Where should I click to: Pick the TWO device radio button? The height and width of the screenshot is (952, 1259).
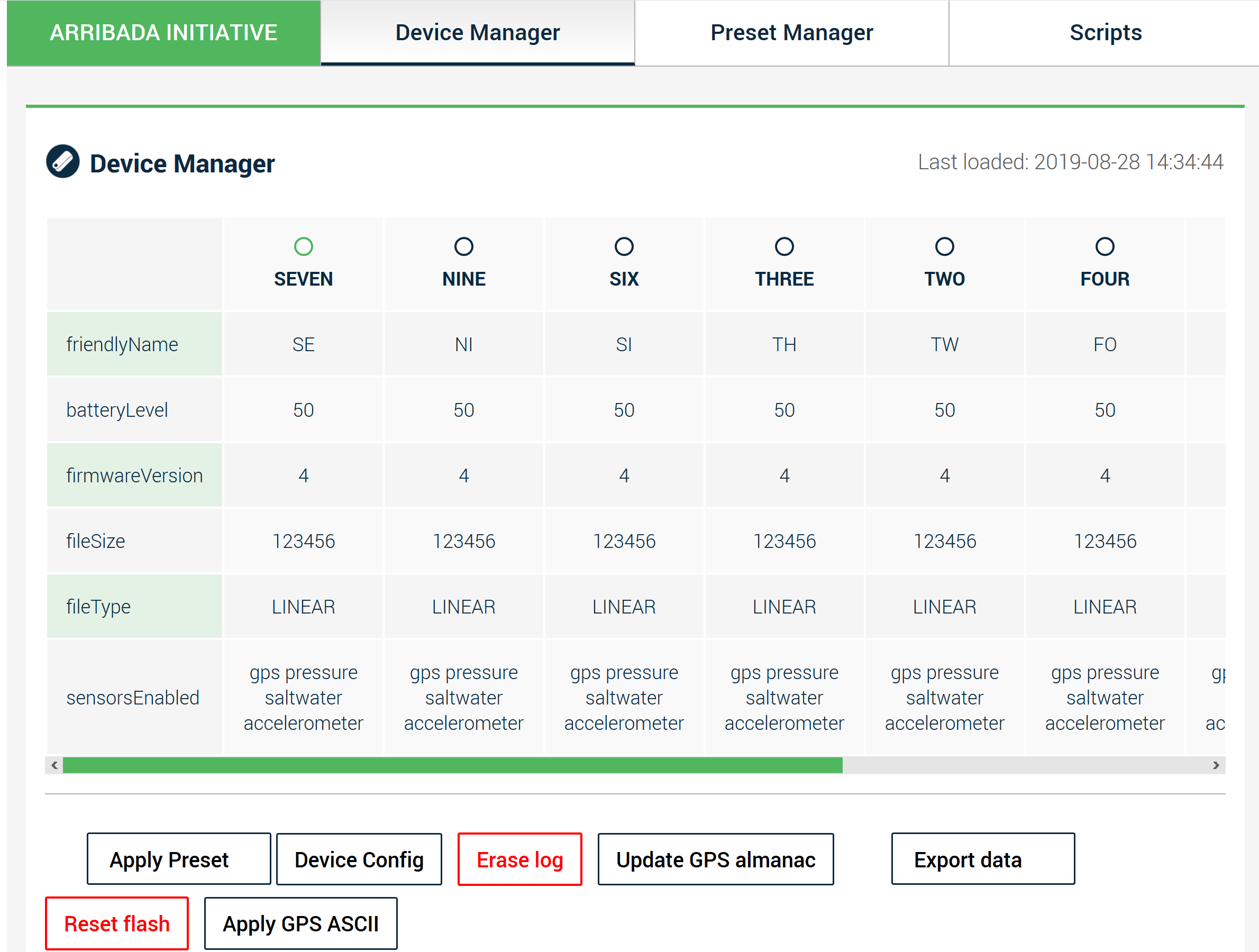(x=944, y=246)
